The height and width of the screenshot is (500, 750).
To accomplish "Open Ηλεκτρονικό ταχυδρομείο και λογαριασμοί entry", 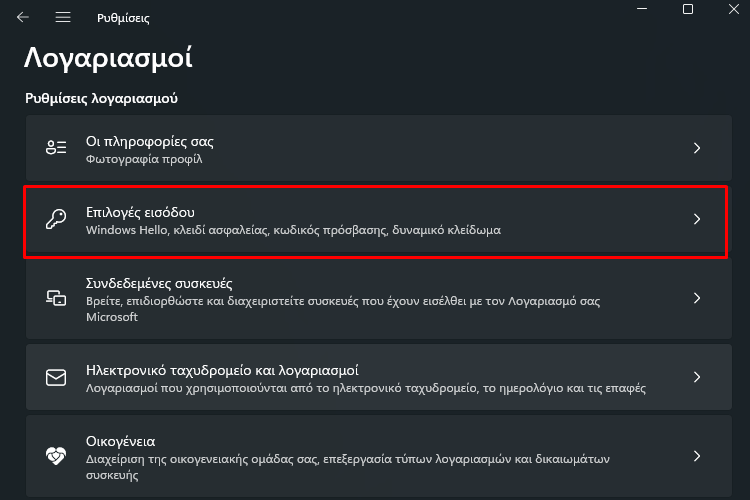I will 379,377.
